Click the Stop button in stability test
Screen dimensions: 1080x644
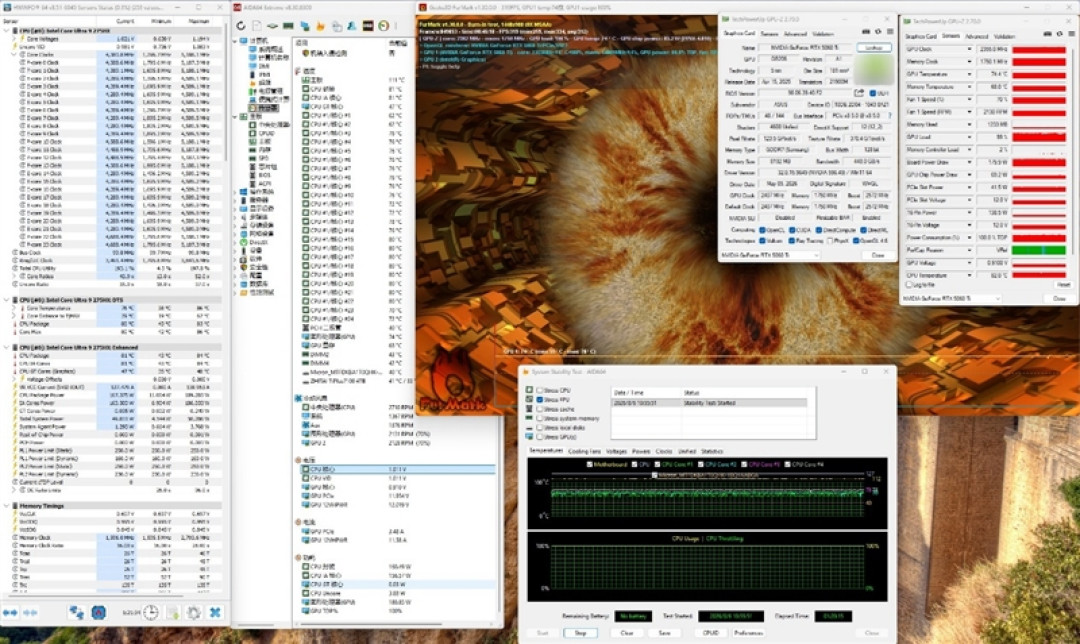581,632
